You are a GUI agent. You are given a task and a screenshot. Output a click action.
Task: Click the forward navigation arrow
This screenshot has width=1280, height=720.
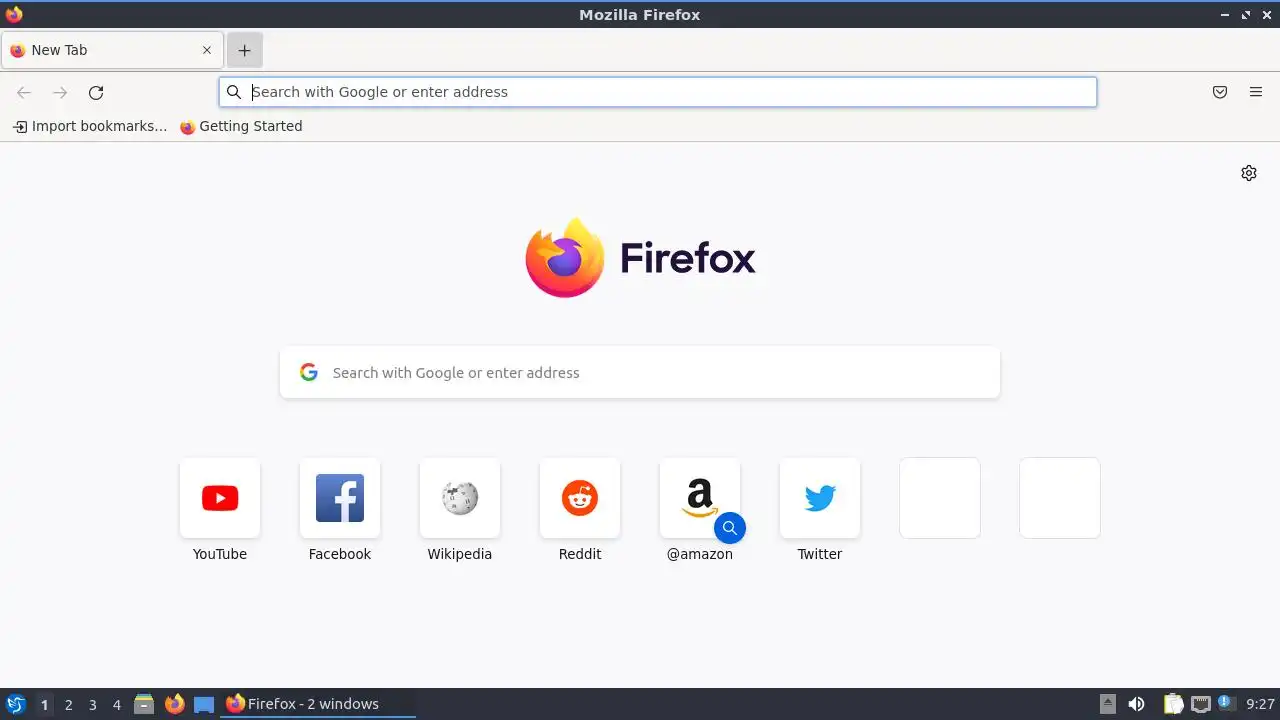pos(60,92)
